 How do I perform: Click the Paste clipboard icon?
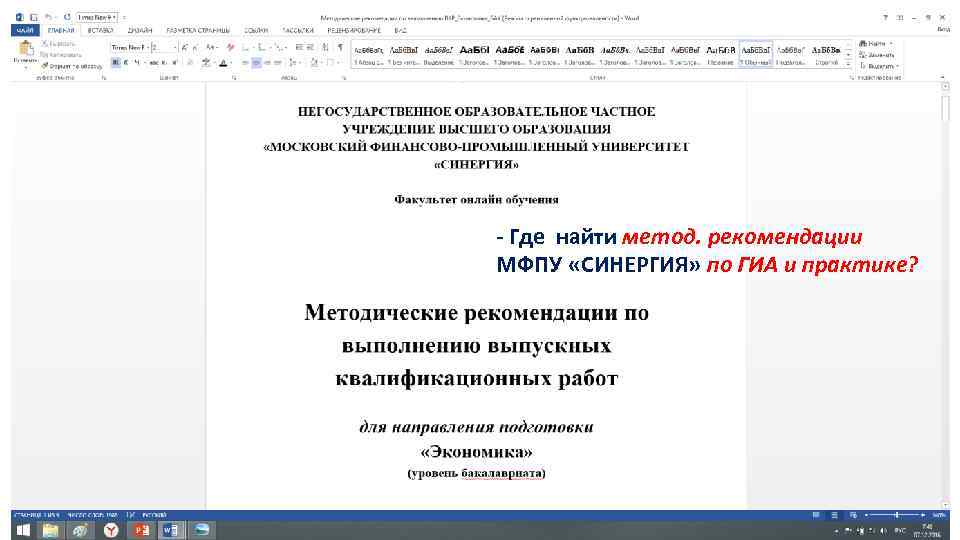pyautogui.click(x=26, y=48)
